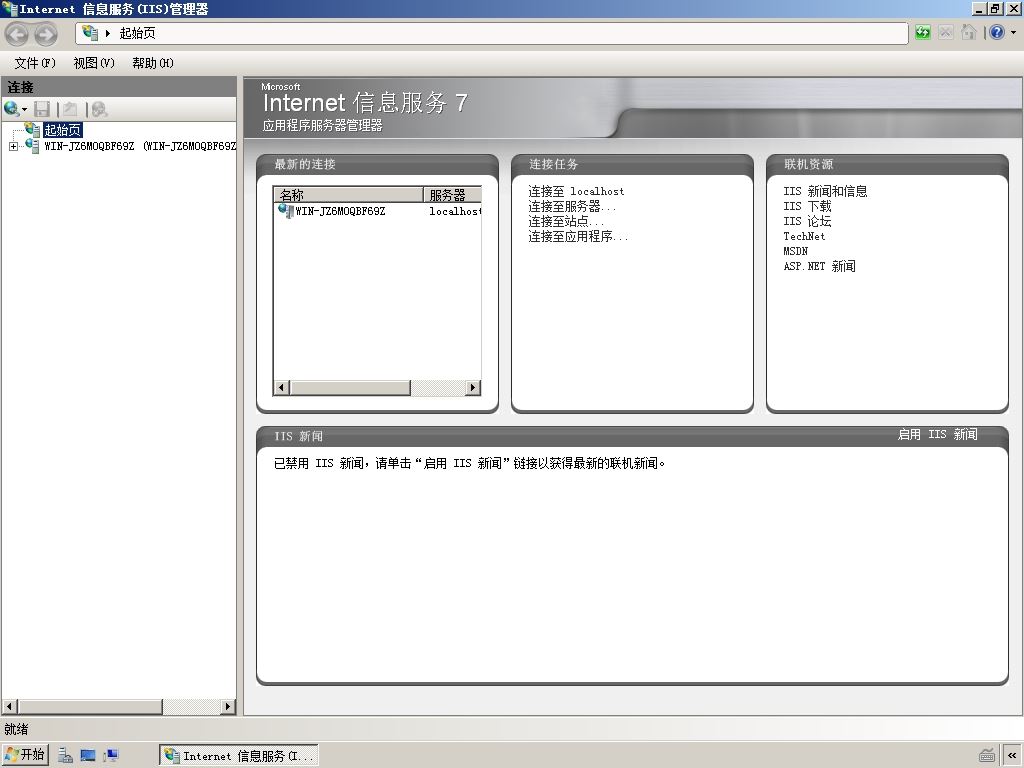Click the globe connect icon in 连接 toolbar
This screenshot has height=768, width=1024.
pos(11,109)
